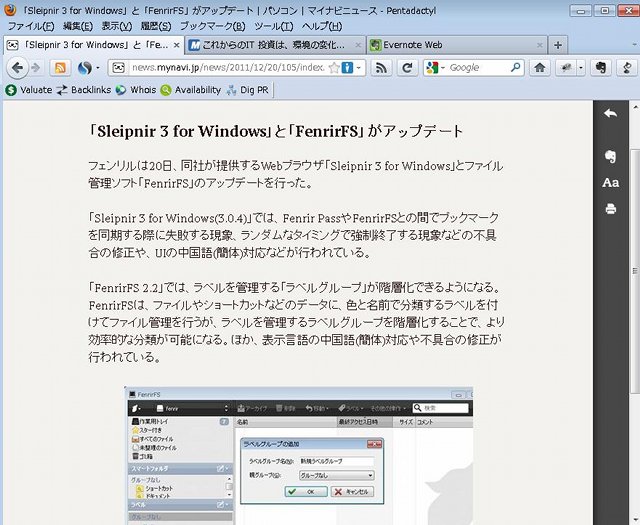640x525 pixels.
Task: Click the Dig PR bookmark
Action: pyautogui.click(x=247, y=90)
